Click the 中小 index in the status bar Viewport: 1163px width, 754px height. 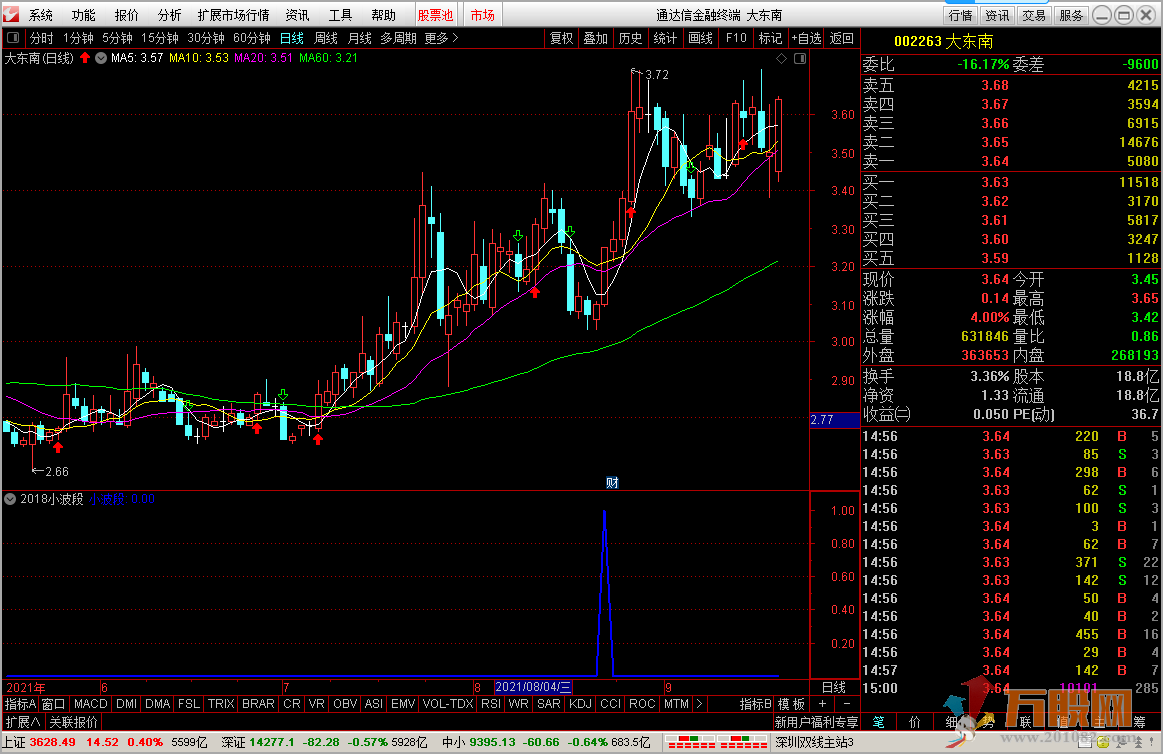546,742
